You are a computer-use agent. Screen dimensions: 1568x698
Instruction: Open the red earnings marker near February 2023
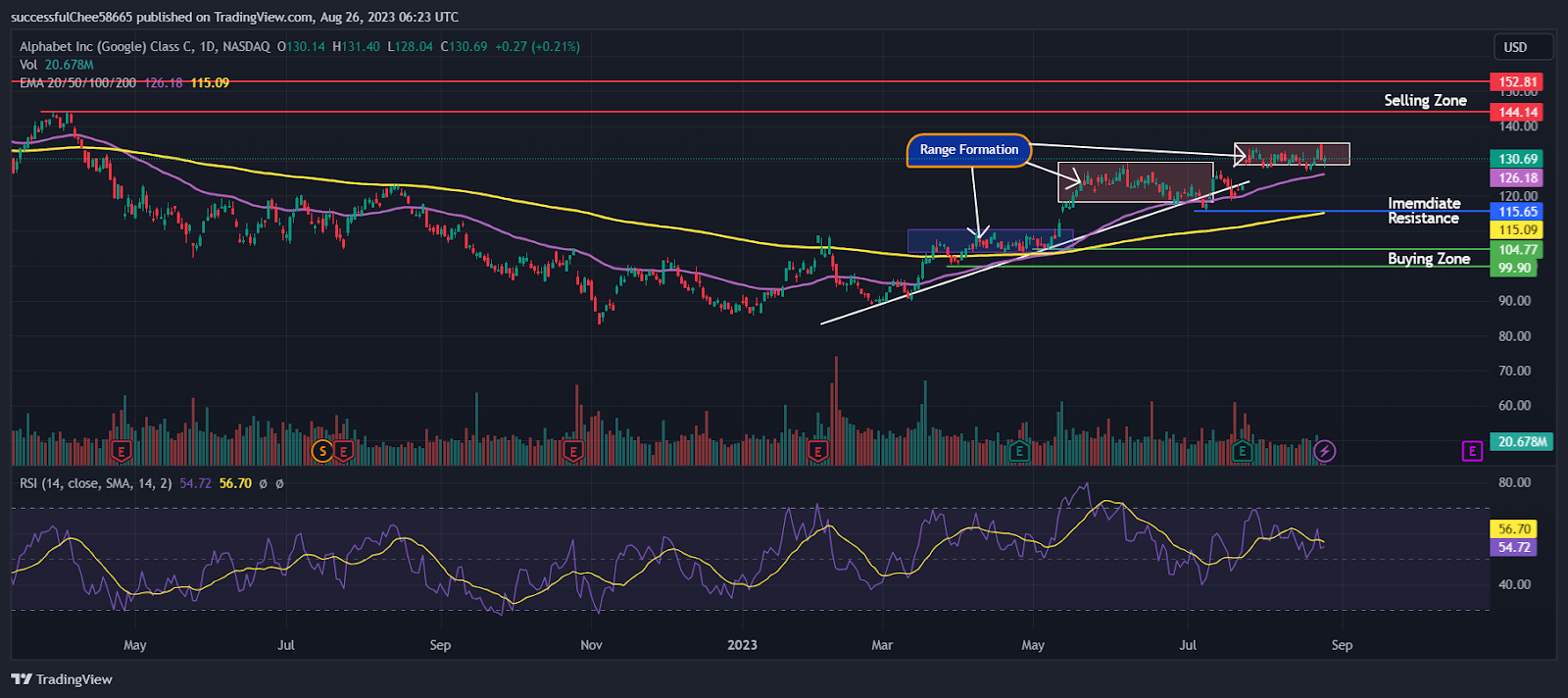tap(817, 451)
